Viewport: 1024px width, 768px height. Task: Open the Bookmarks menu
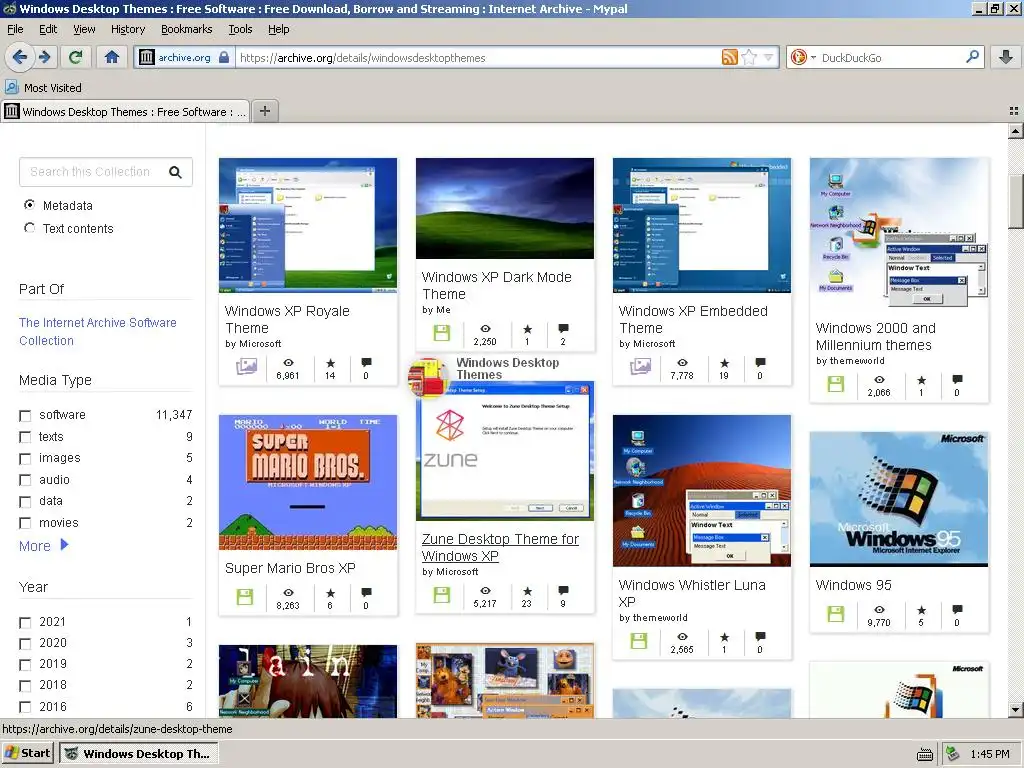[187, 29]
